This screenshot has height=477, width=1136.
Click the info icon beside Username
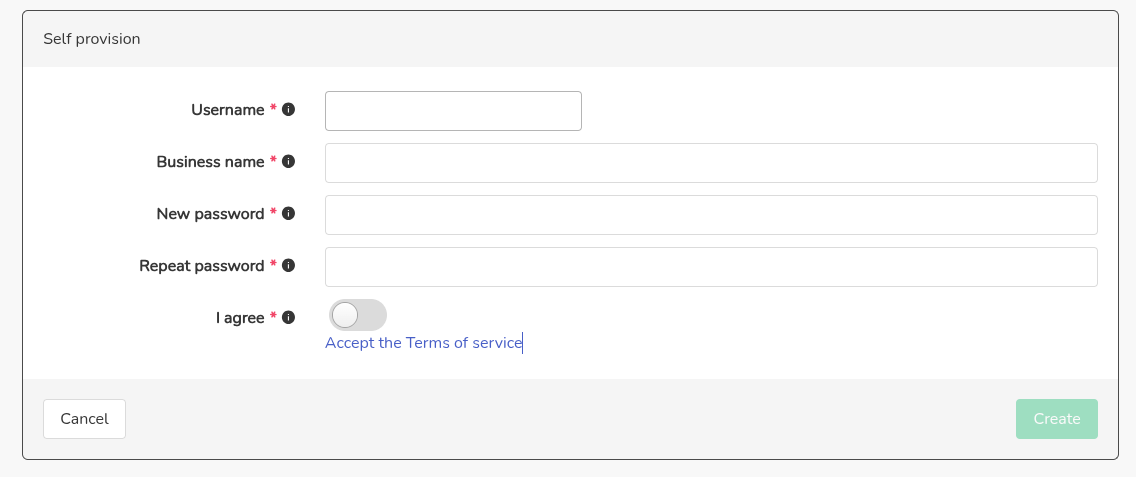(289, 110)
